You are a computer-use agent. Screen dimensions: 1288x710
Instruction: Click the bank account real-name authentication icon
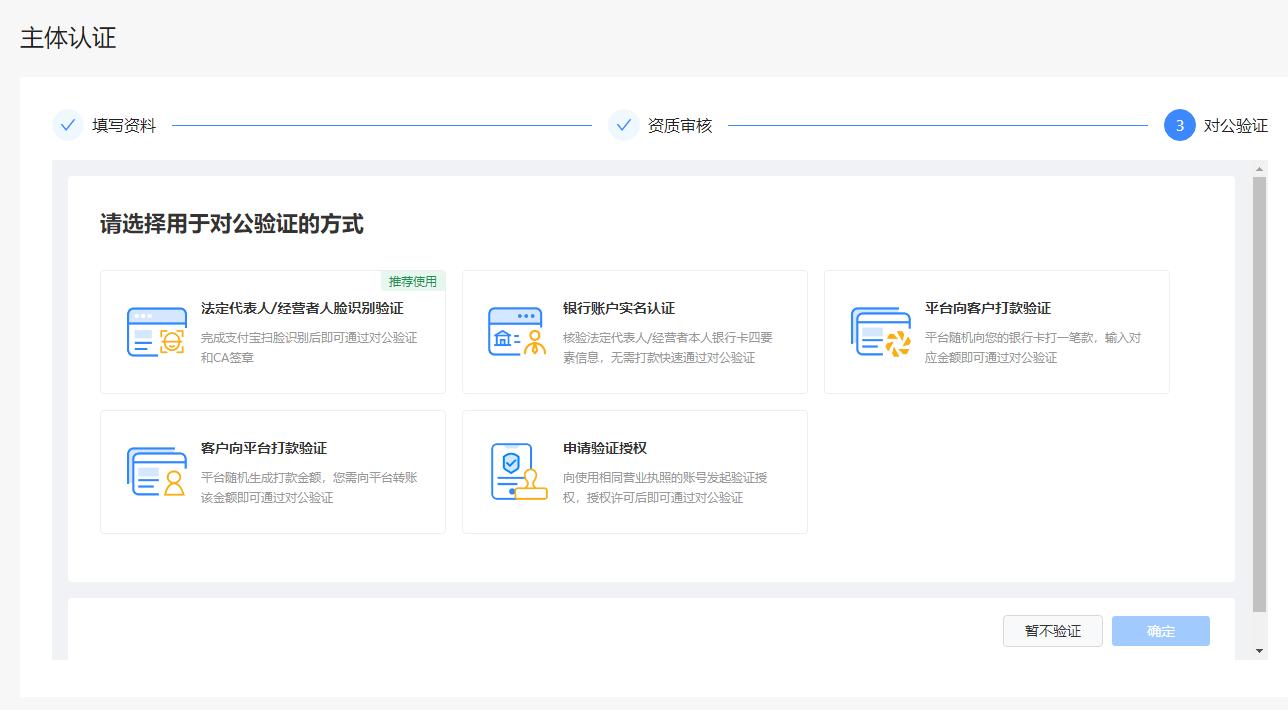tap(517, 332)
